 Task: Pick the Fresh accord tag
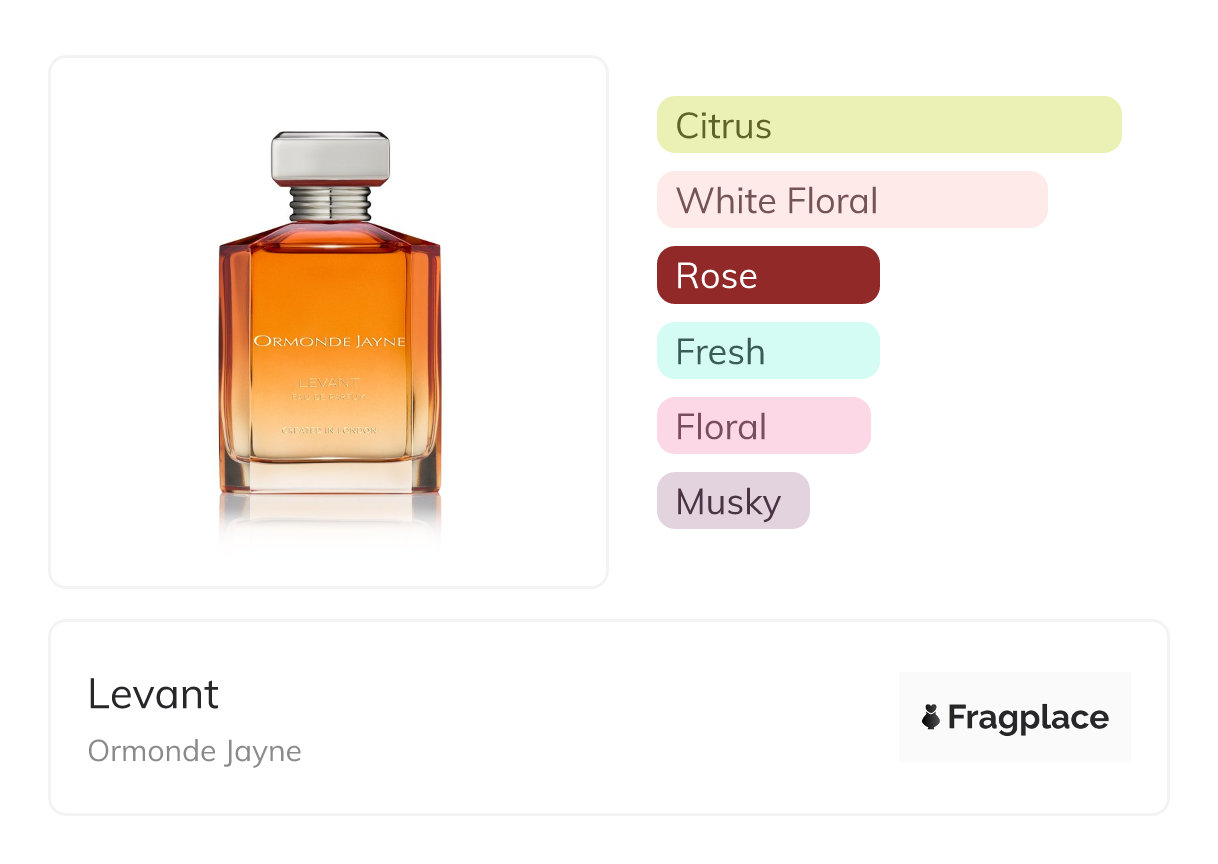pyautogui.click(x=768, y=351)
